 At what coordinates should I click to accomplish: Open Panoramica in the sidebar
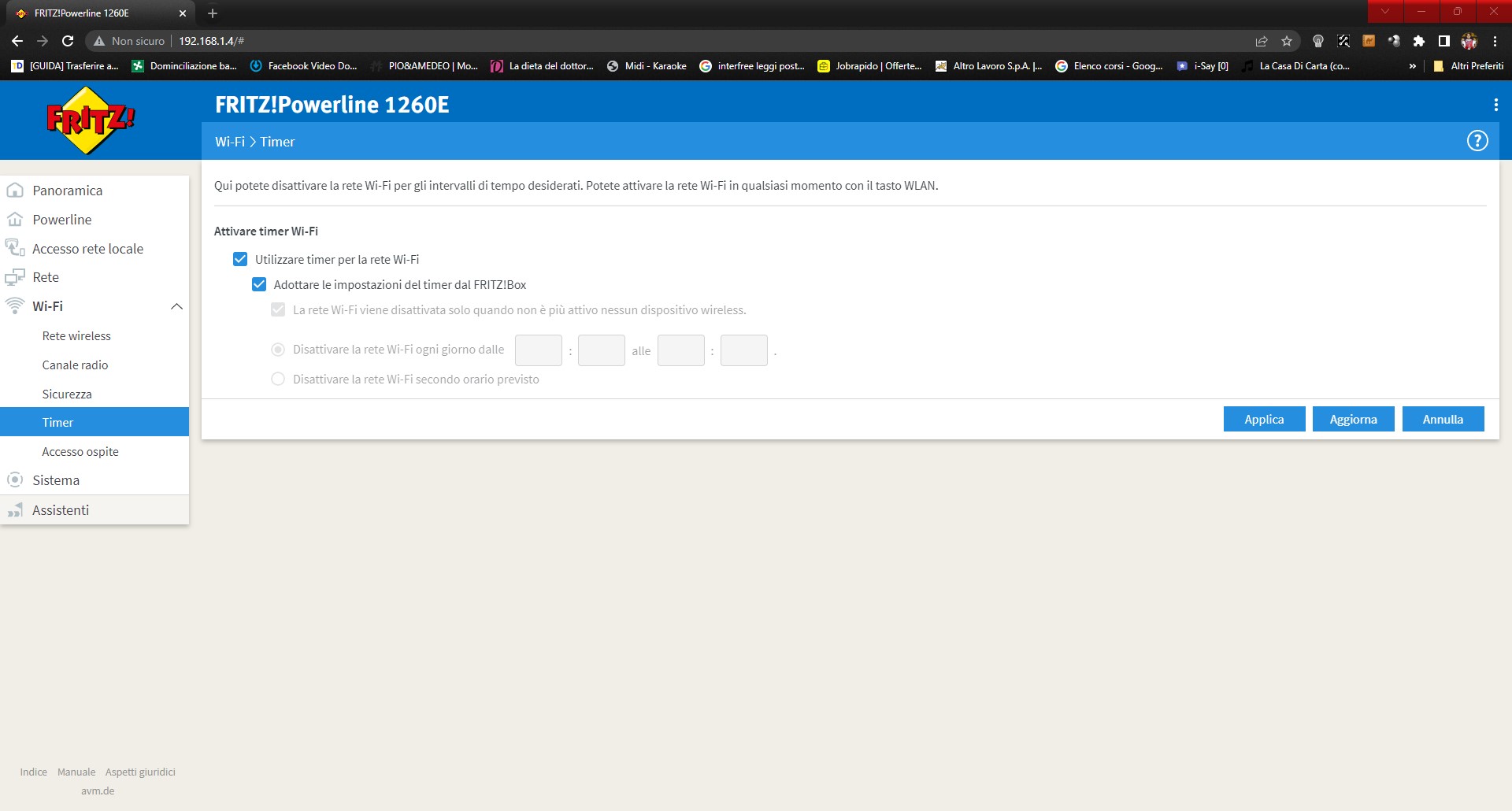pyautogui.click(x=94, y=191)
